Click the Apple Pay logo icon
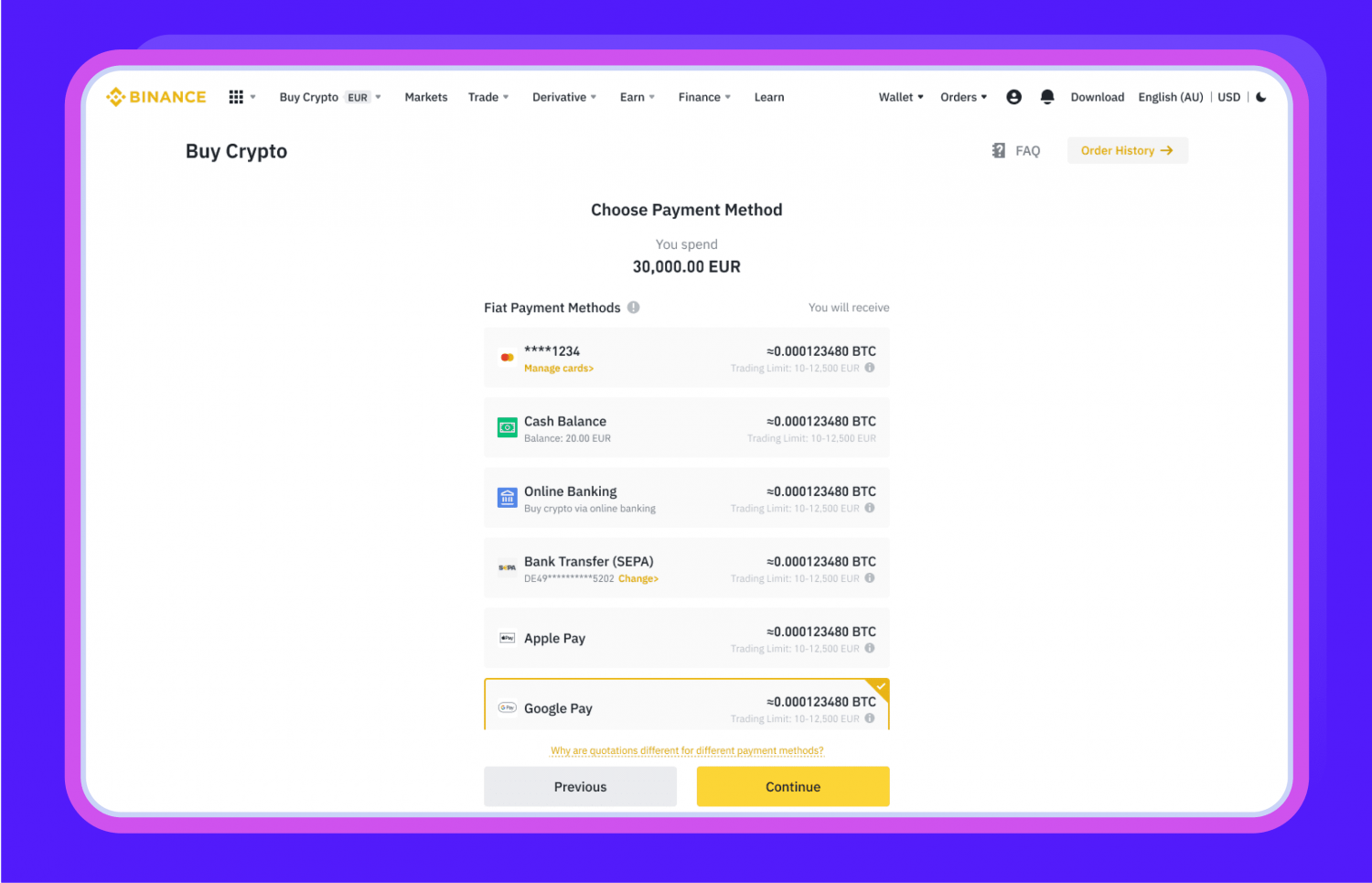 [x=507, y=638]
